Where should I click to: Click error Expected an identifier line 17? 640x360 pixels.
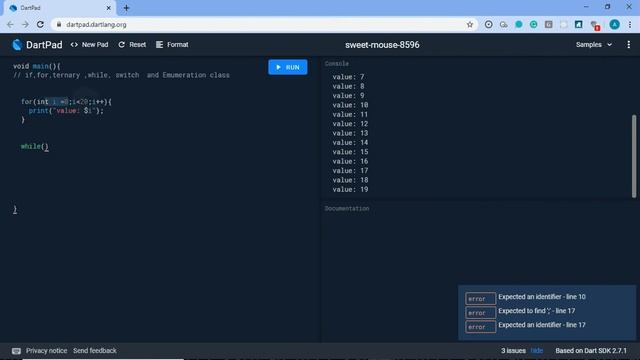tap(526, 326)
